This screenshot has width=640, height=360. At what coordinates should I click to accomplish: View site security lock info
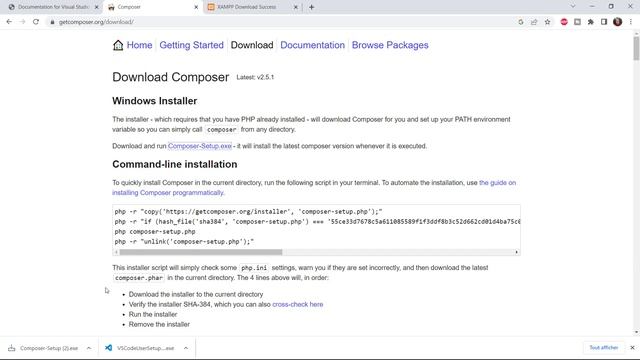(52, 22)
